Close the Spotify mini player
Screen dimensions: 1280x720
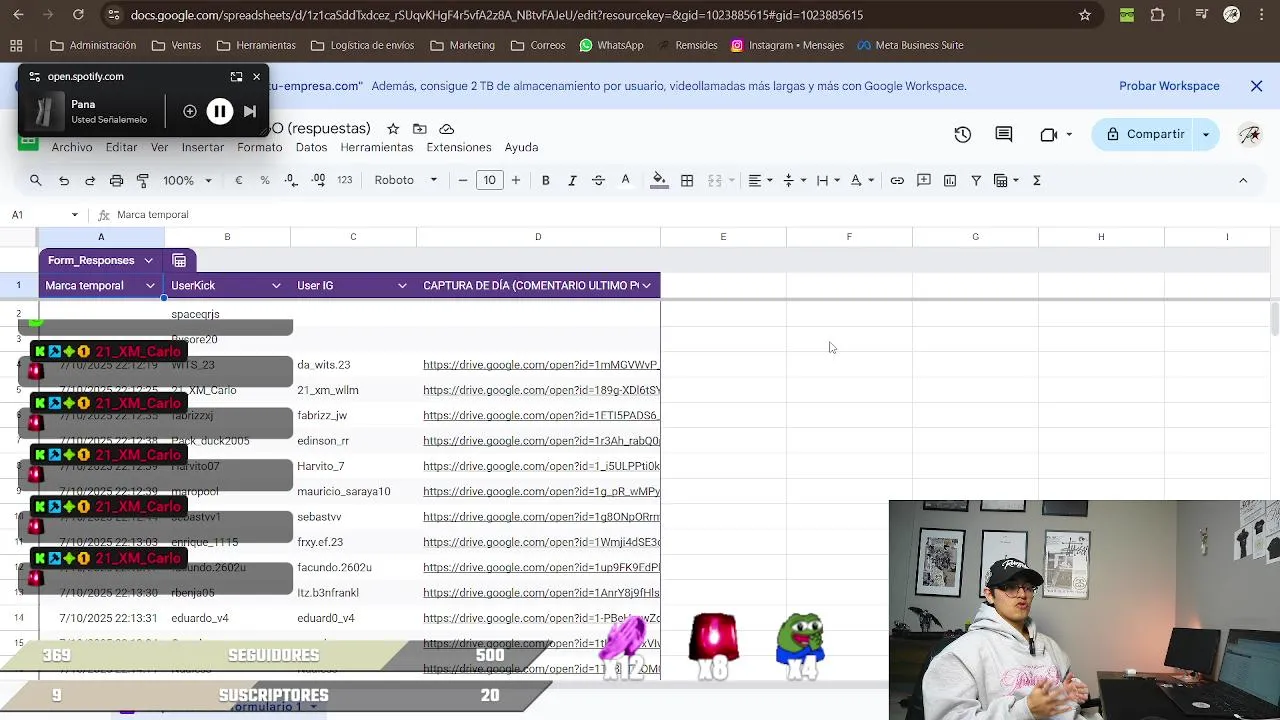pyautogui.click(x=256, y=76)
